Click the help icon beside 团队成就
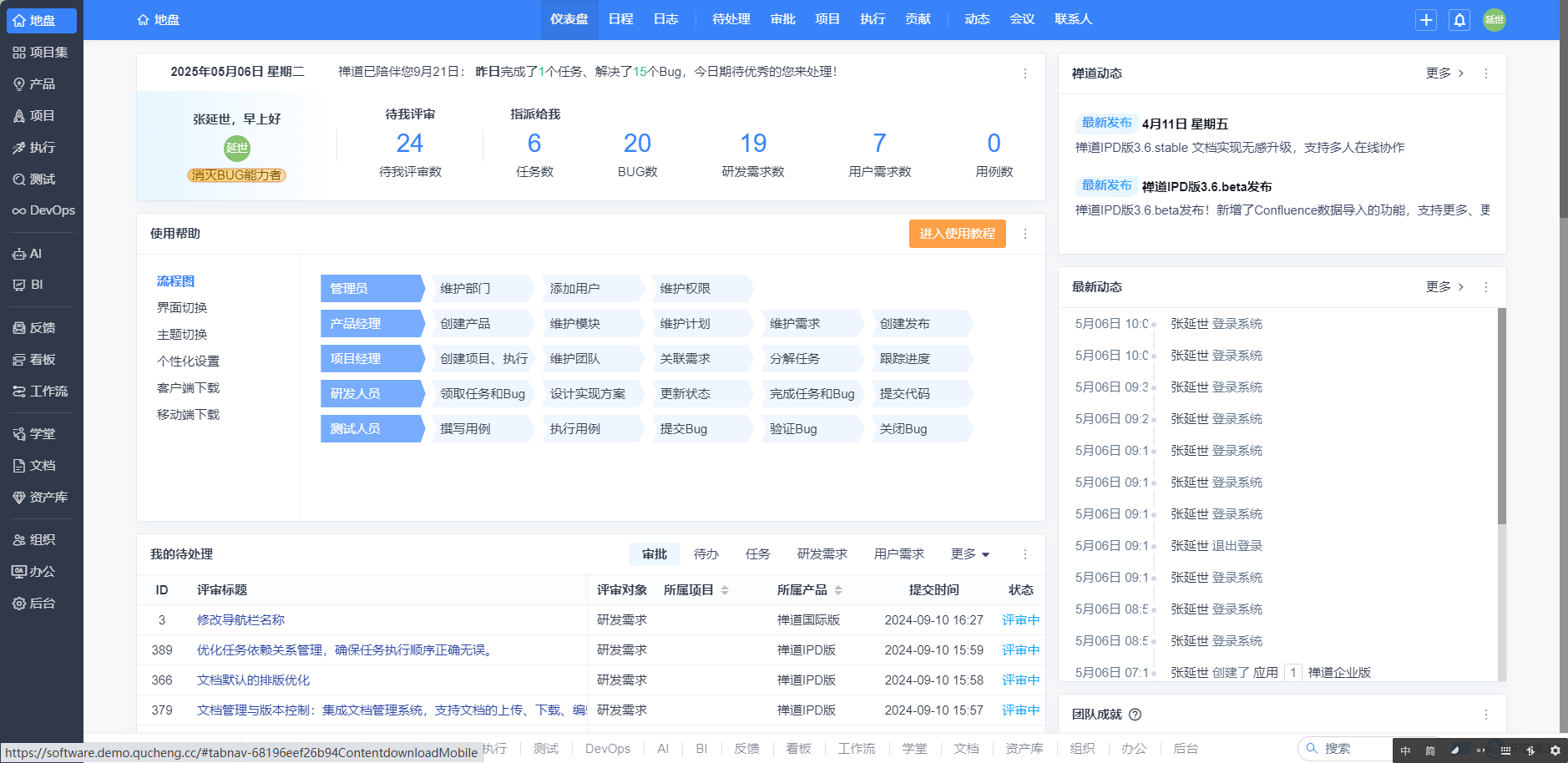The image size is (1568, 763). click(1135, 715)
